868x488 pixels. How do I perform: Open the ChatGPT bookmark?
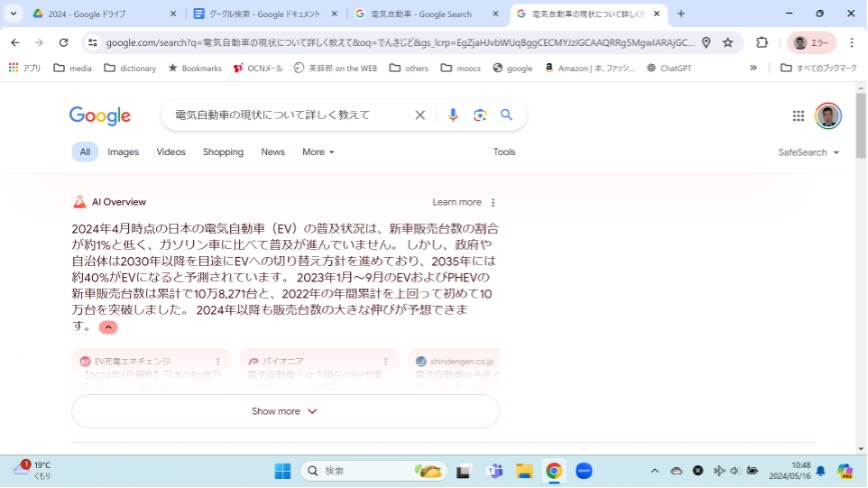click(669, 68)
